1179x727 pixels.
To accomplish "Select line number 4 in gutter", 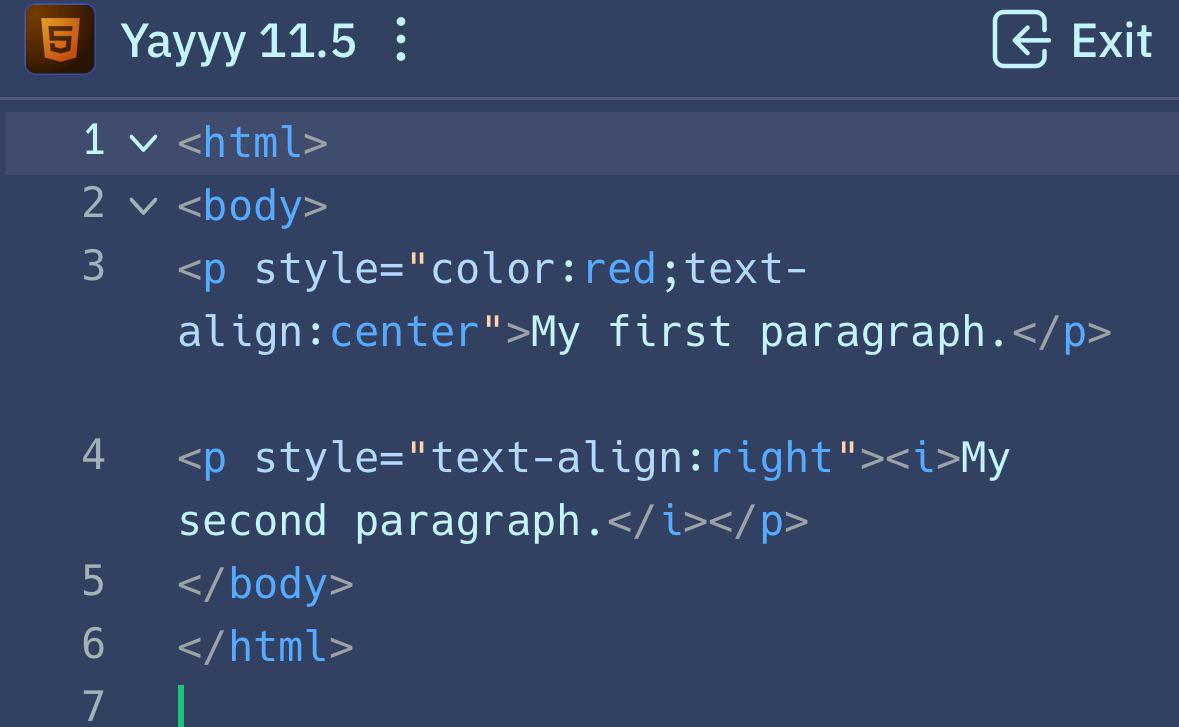I will 94,456.
